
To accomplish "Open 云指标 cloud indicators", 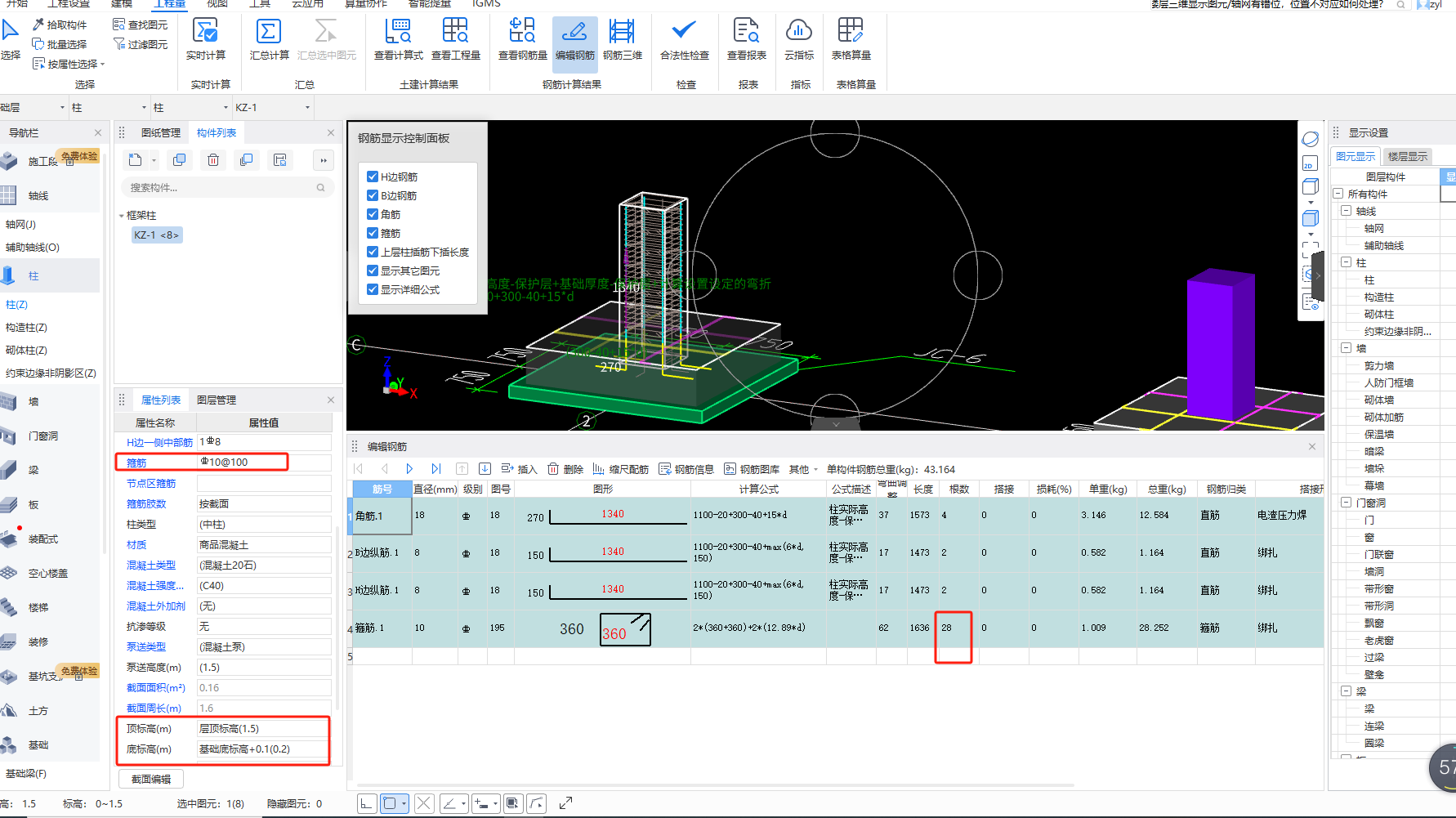I will click(799, 39).
